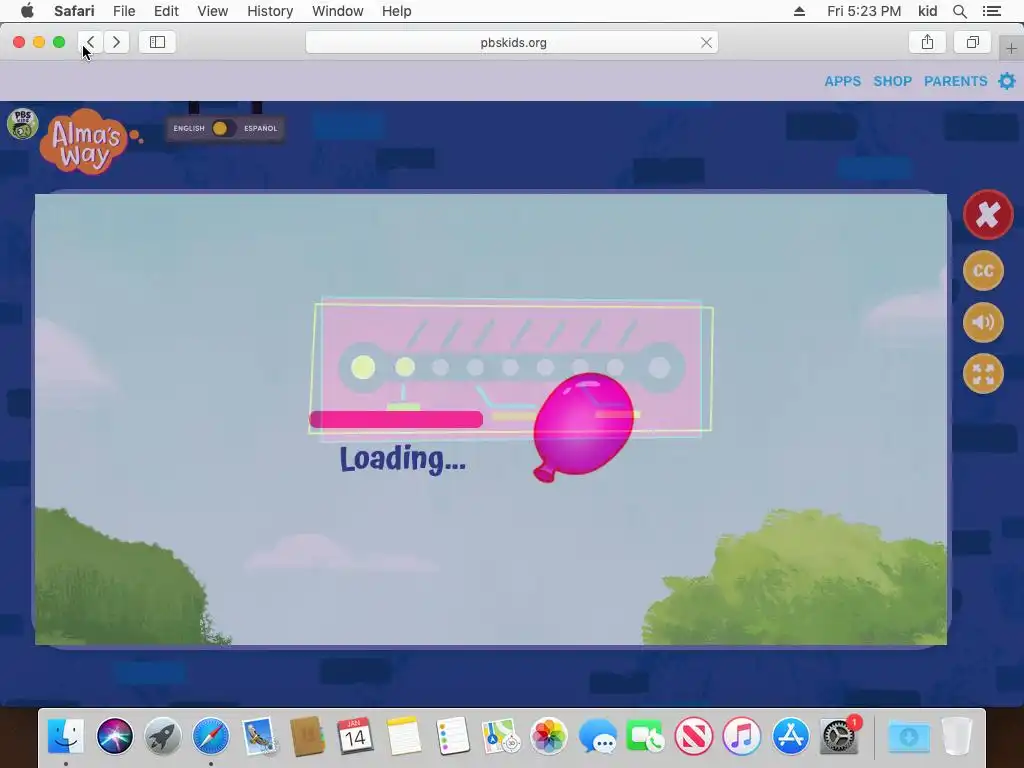Open the PARENTS link

(x=955, y=81)
